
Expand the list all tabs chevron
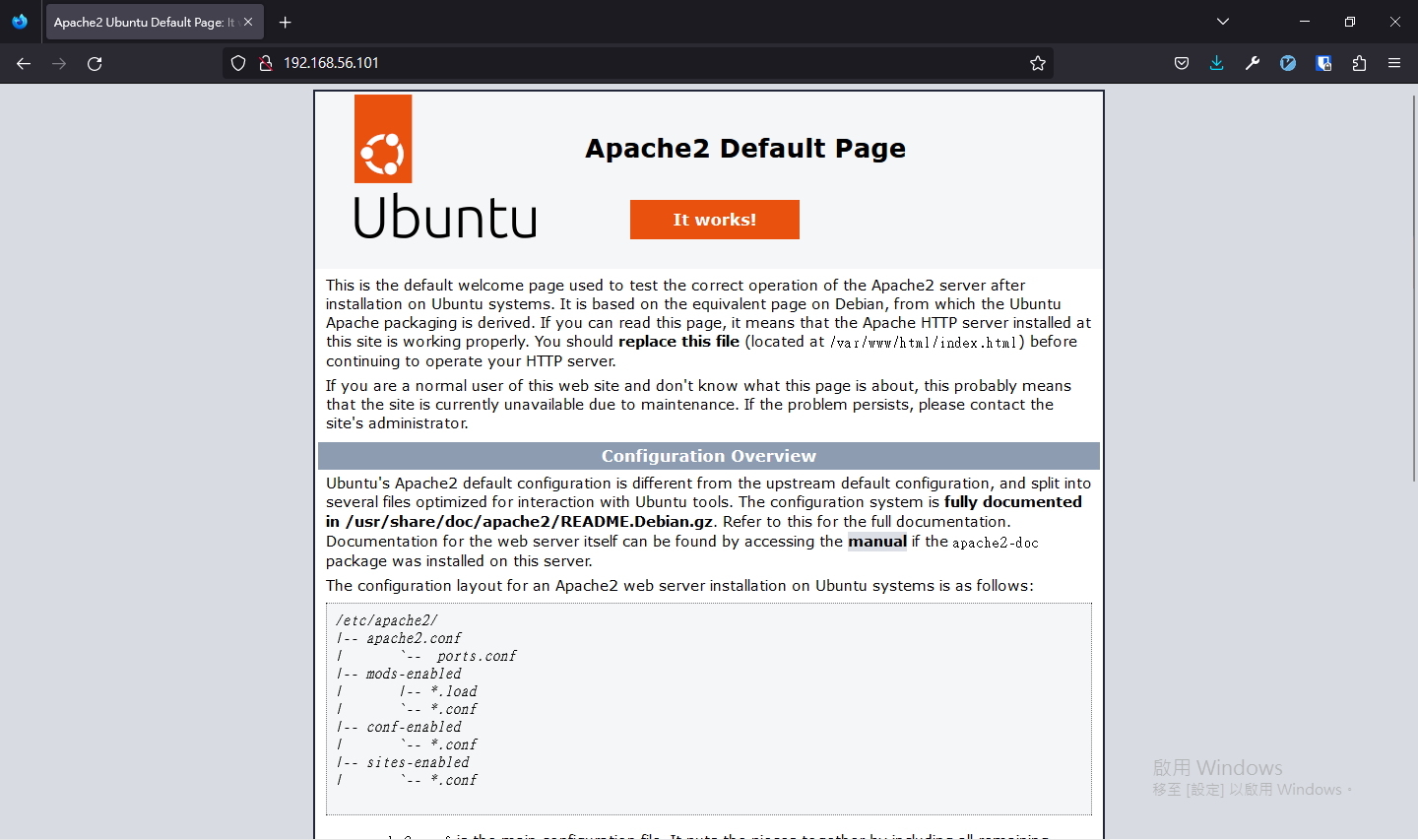[1223, 22]
